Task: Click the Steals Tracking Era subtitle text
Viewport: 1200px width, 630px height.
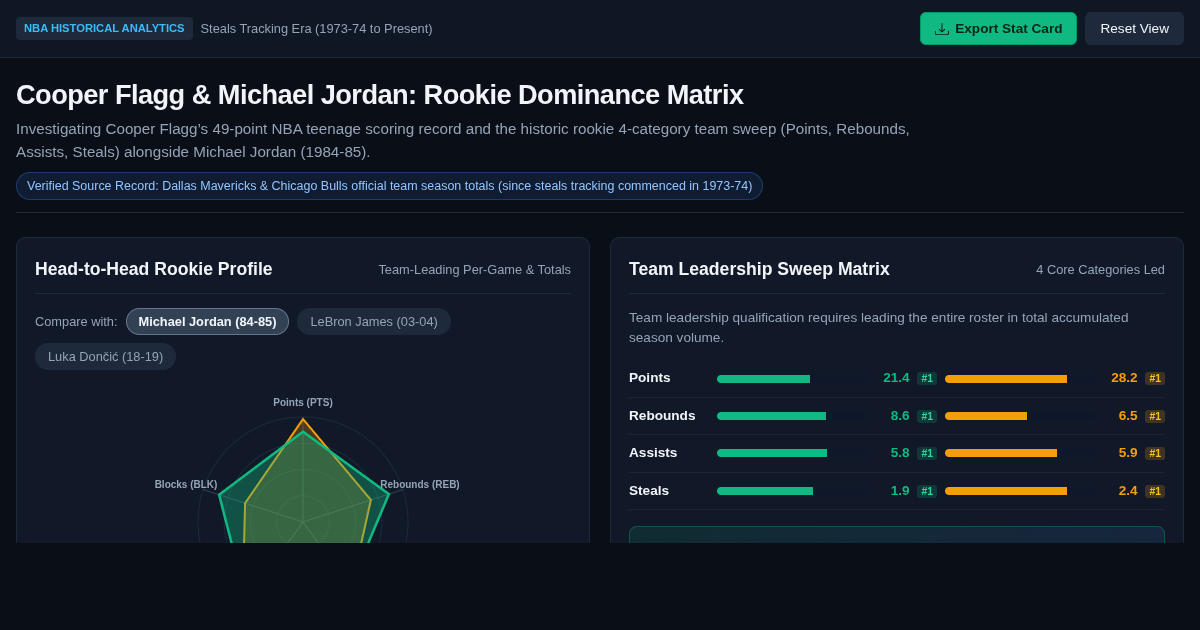Action: 316,29
